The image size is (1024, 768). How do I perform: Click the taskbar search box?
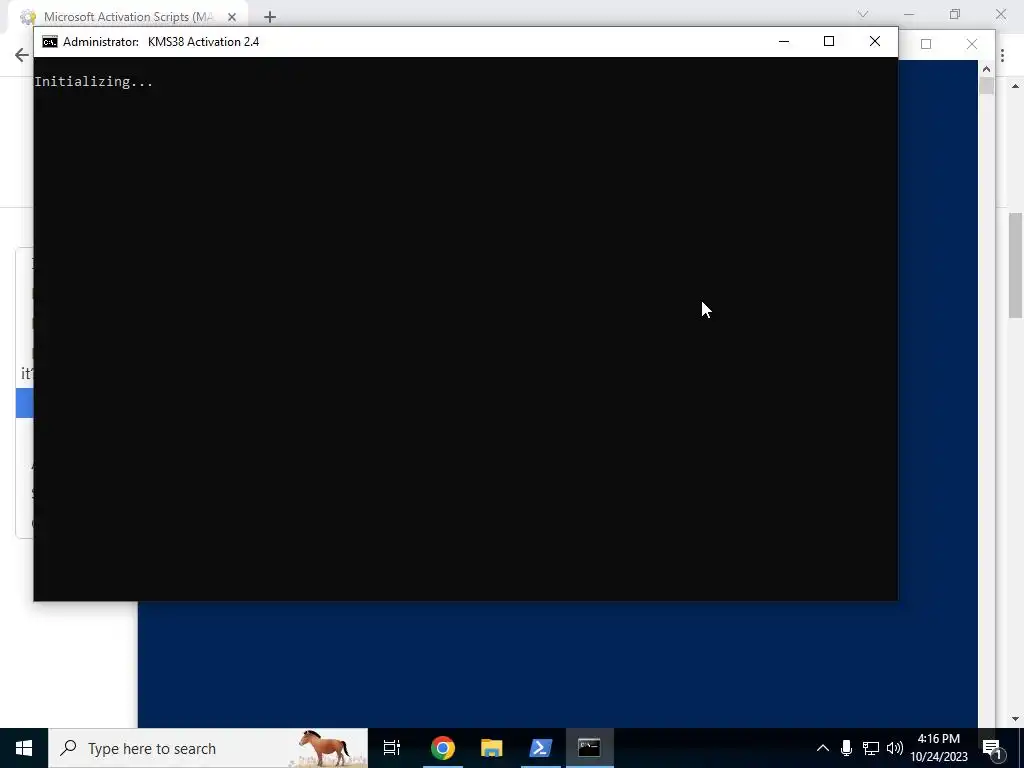pos(208,748)
